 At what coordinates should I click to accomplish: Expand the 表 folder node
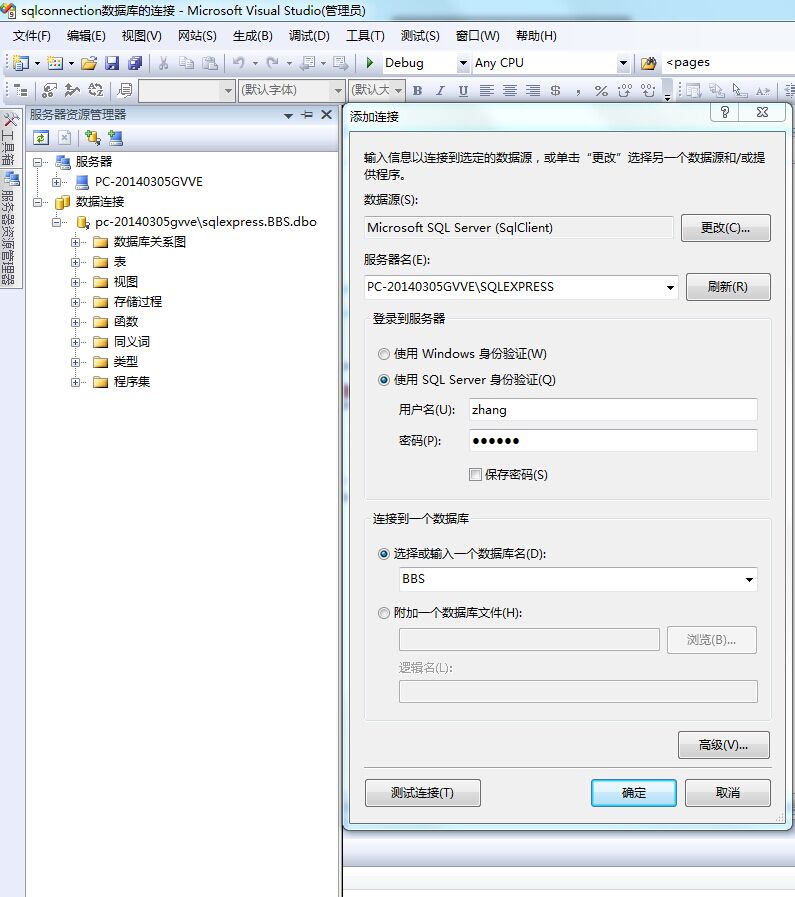coord(75,262)
